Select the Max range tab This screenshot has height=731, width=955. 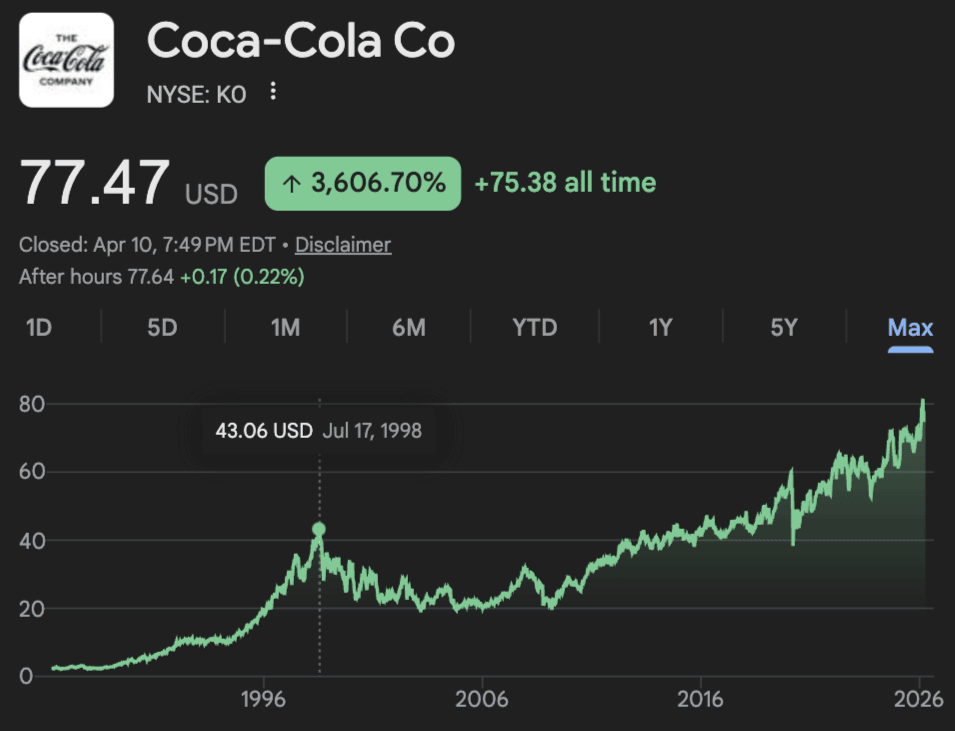[910, 328]
